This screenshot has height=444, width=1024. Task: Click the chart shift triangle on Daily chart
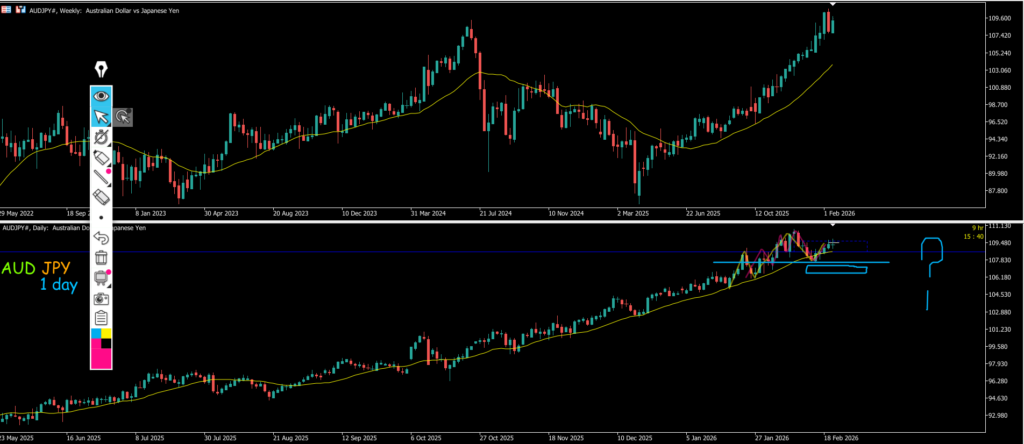831,225
